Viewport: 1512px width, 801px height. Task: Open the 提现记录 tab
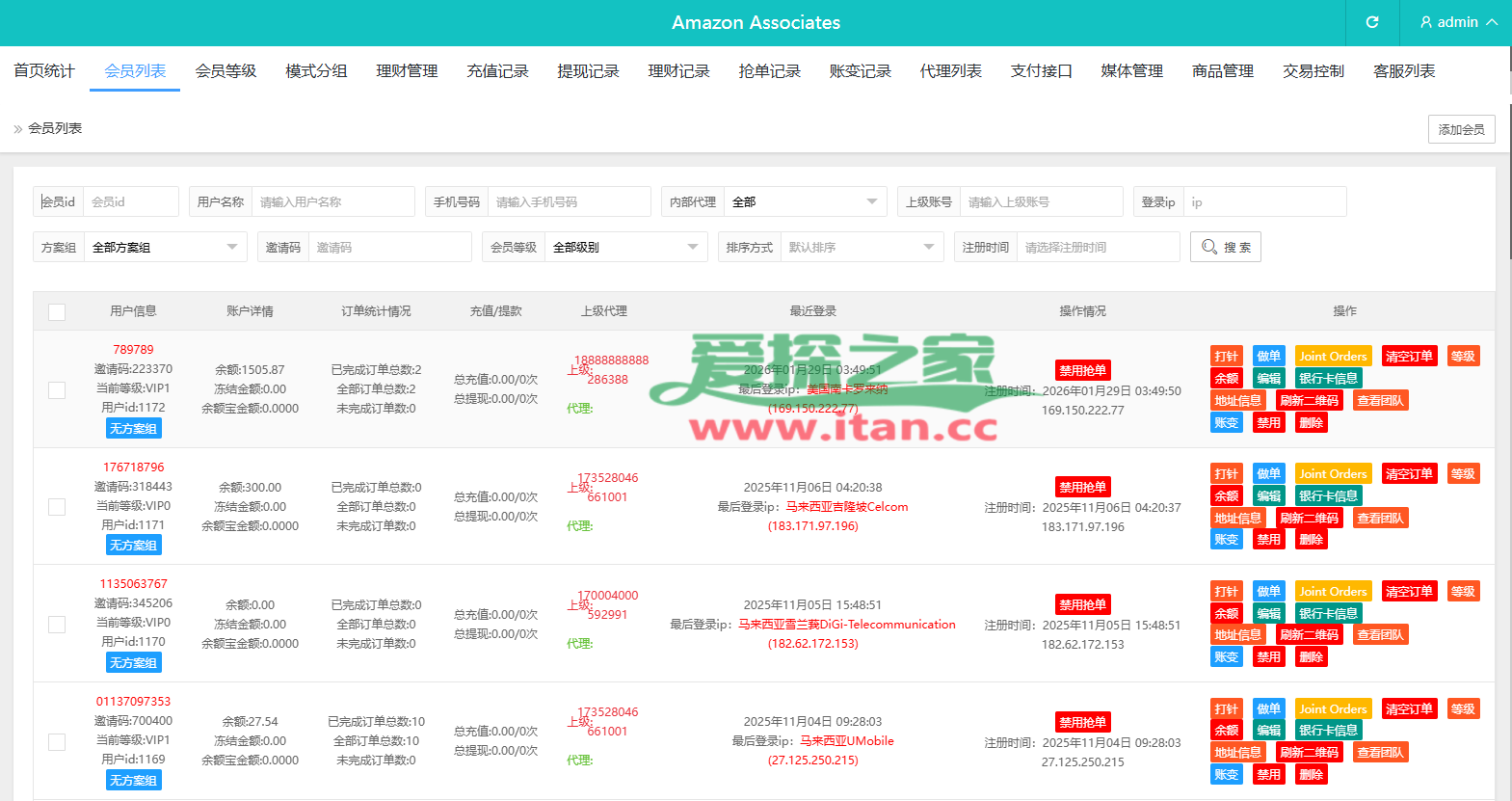coord(588,71)
